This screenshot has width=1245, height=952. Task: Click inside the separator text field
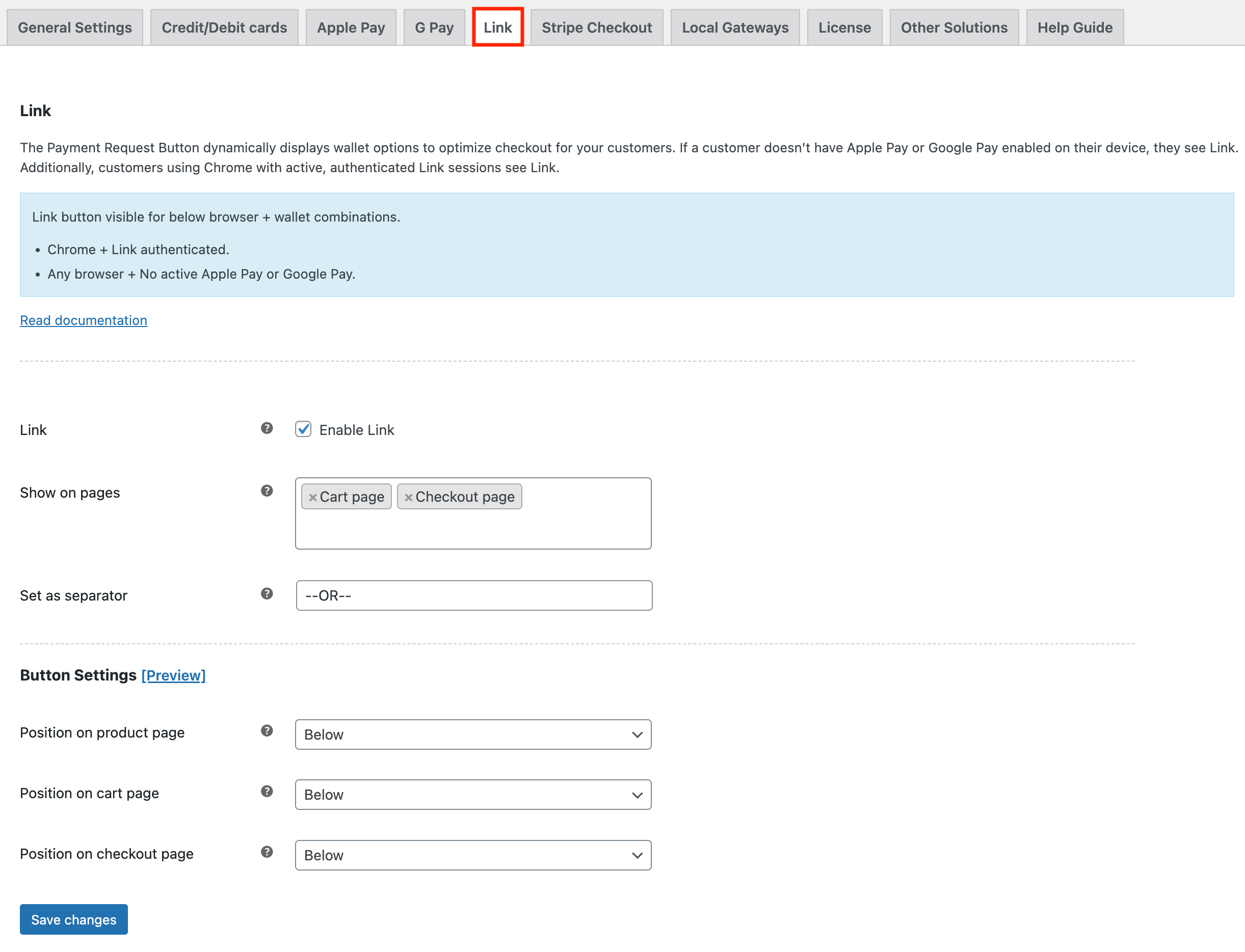pos(473,595)
